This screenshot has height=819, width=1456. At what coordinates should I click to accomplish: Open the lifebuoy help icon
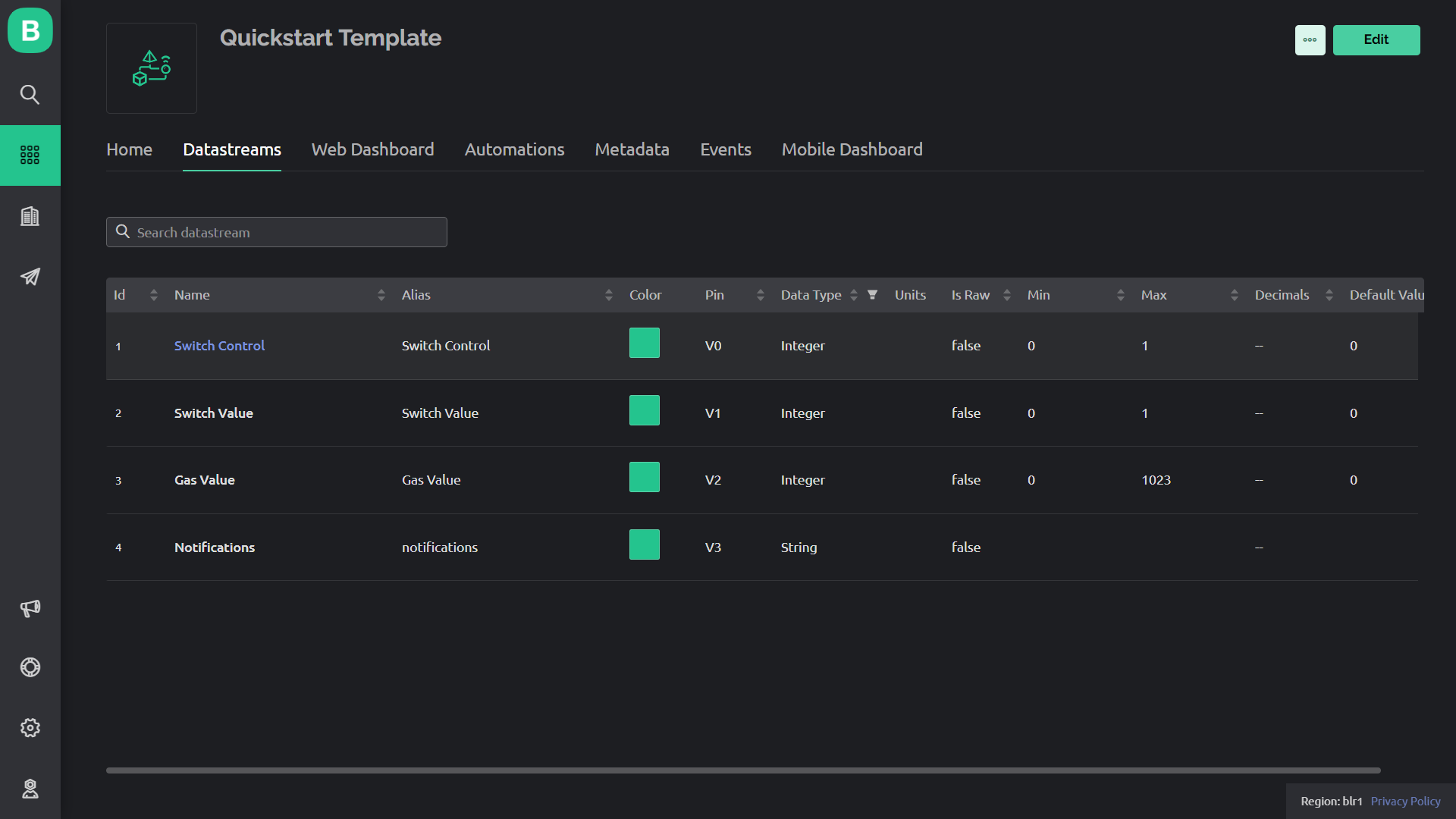[30, 667]
